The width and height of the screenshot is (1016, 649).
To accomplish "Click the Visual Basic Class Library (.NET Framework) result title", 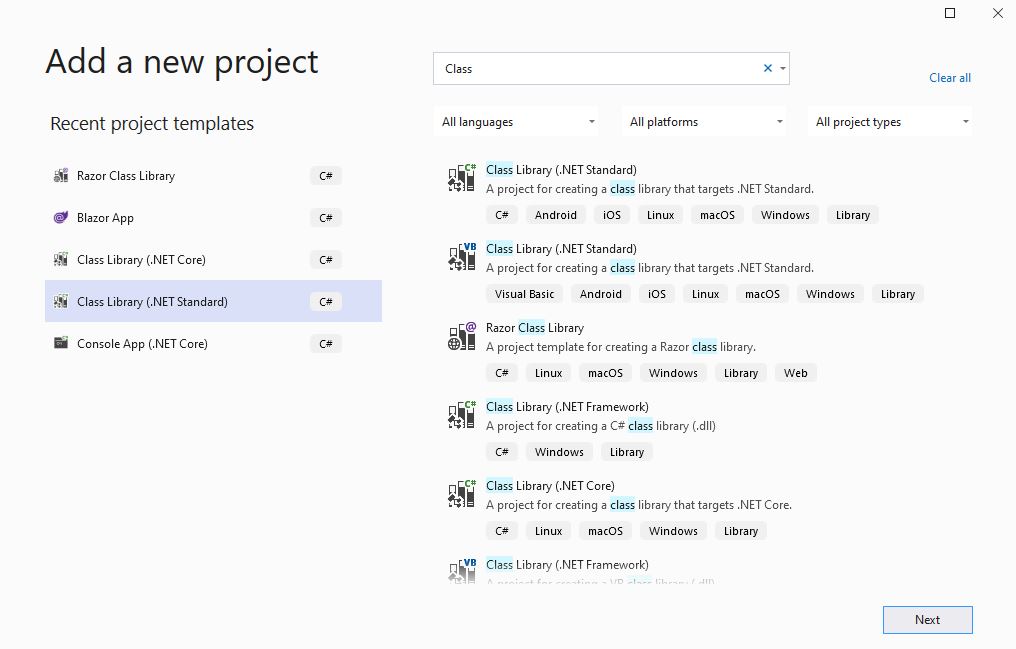I will click(x=567, y=565).
